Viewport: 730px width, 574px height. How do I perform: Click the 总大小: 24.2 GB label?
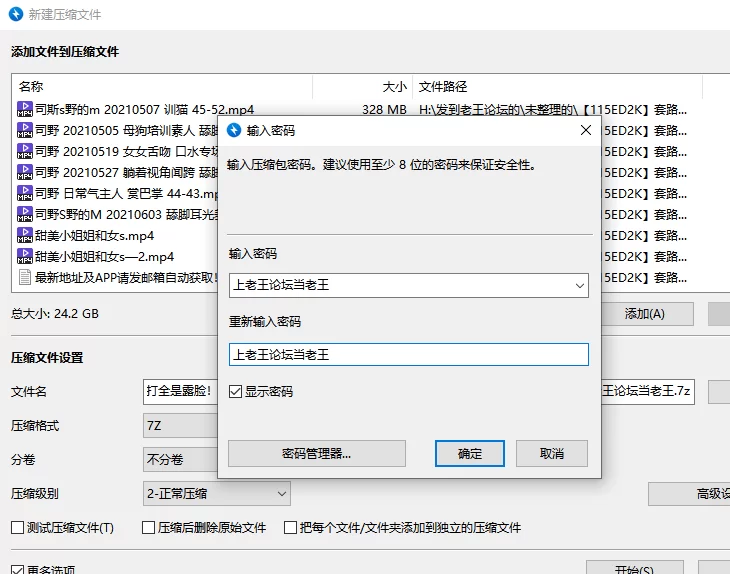coord(55,314)
